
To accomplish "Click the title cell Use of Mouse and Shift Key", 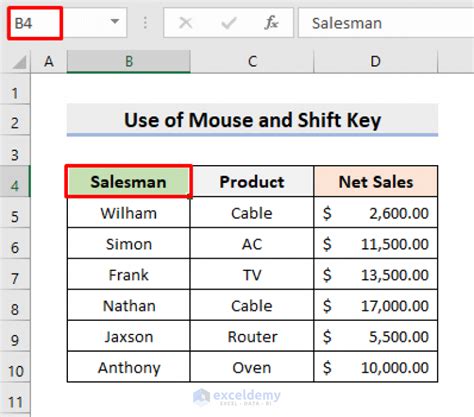I will point(252,120).
